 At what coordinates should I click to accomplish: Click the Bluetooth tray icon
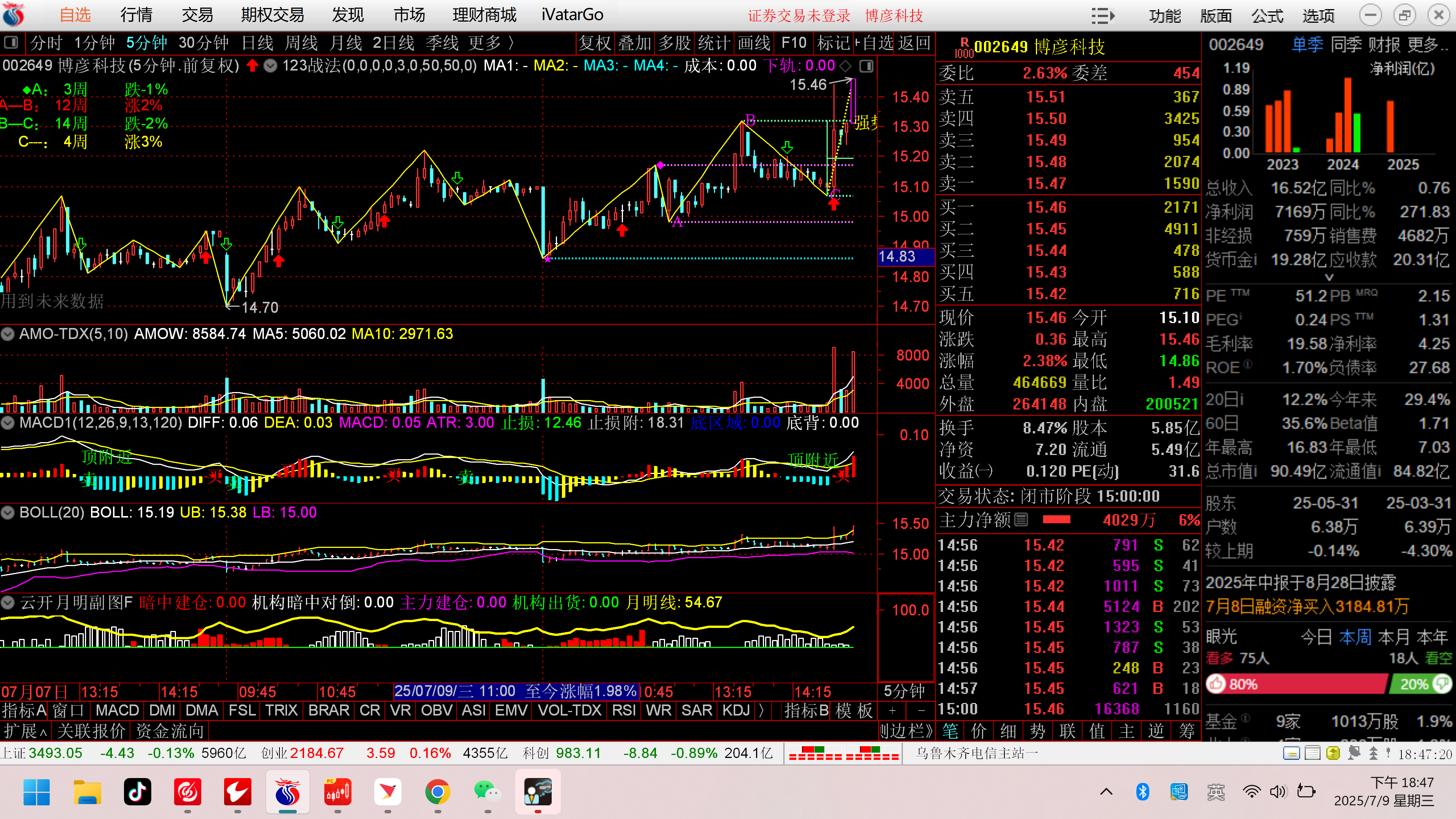pos(1142,791)
